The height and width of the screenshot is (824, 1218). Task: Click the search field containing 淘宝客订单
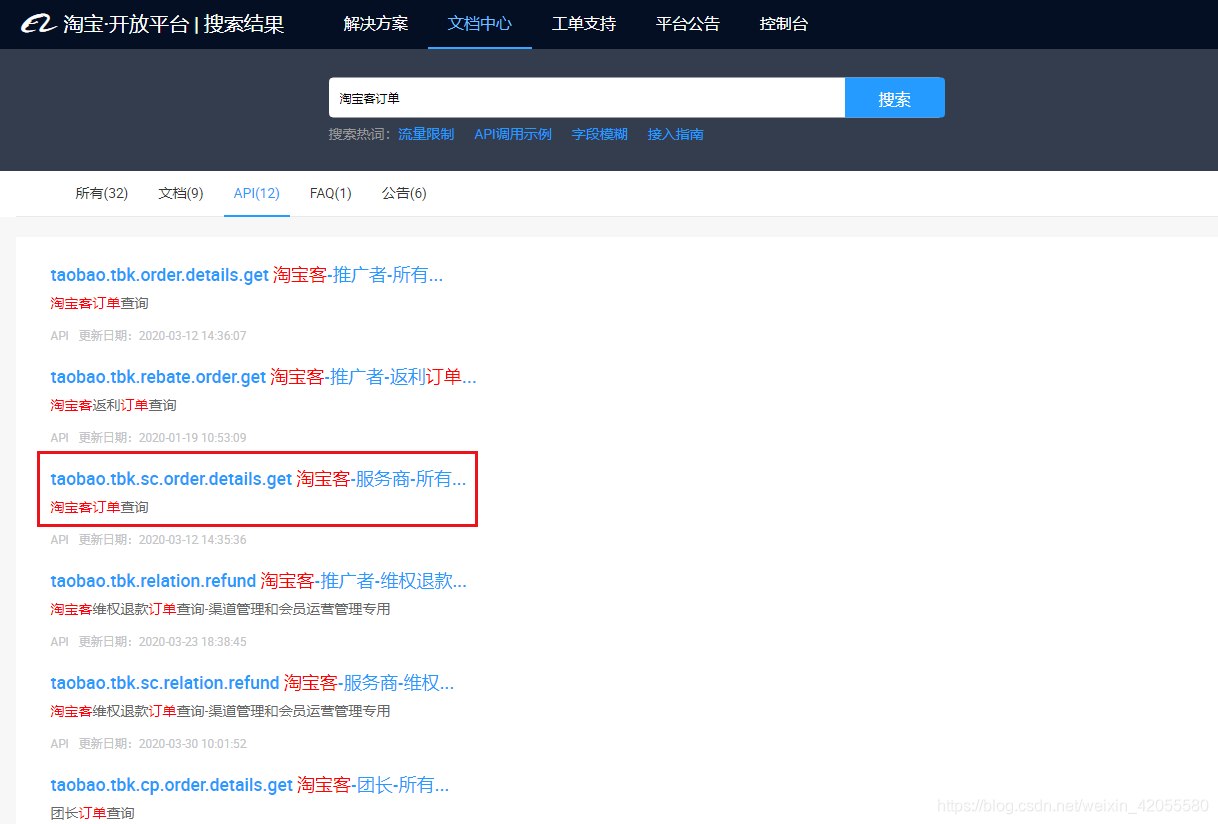pos(587,98)
